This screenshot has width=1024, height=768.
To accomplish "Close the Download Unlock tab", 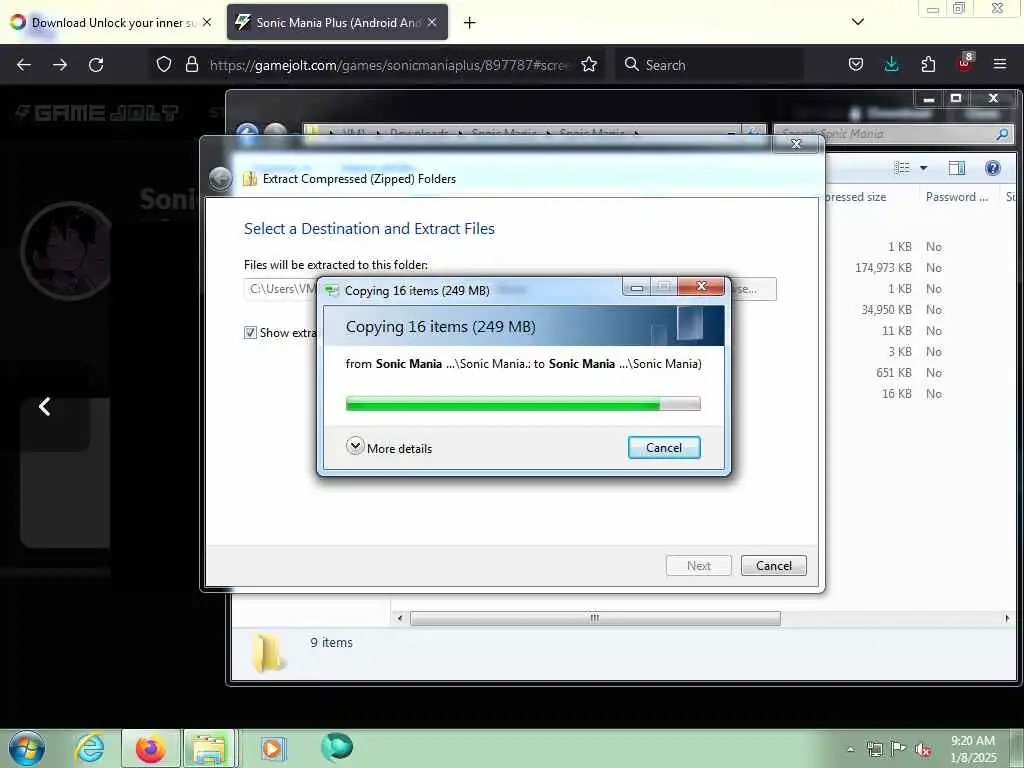I will pos(206,22).
